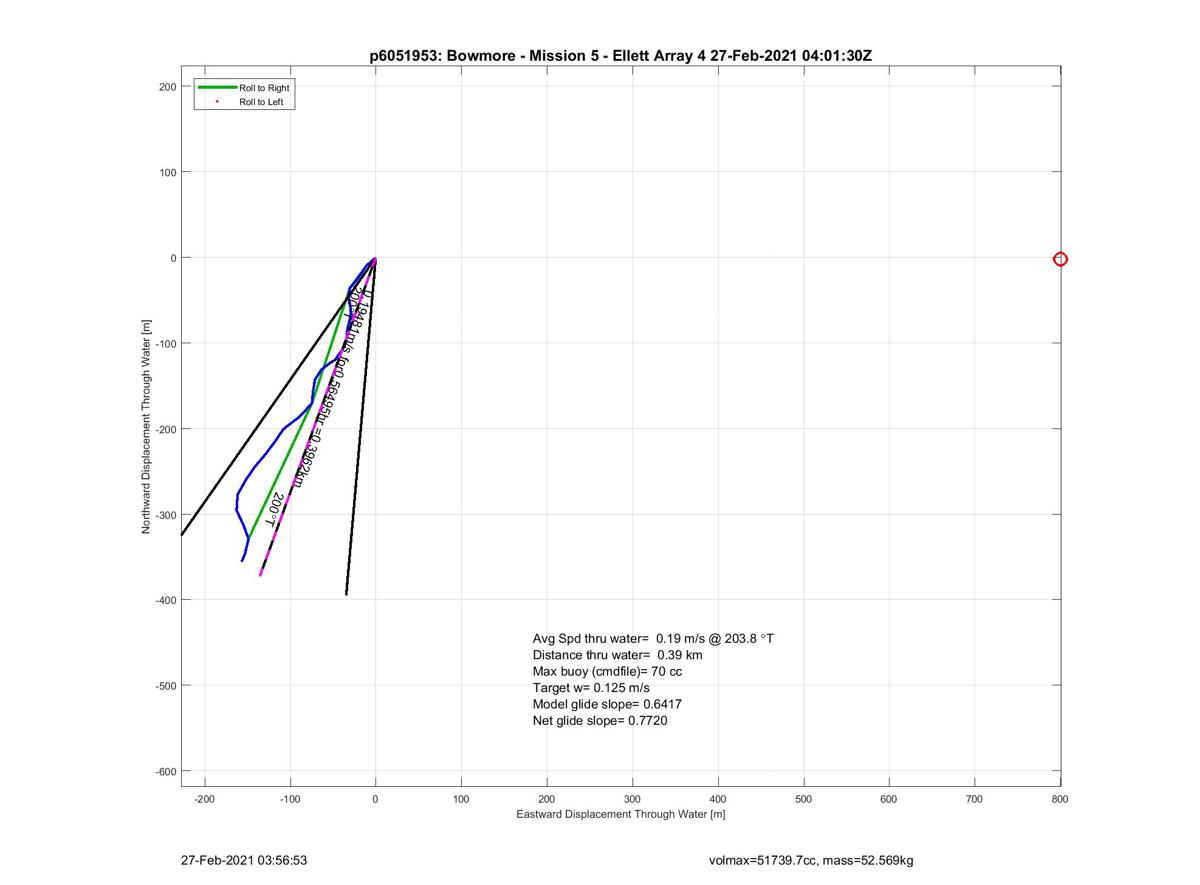Viewport: 1200px width, 885px height.
Task: Click the x-axis tick label '-200'
Action: (x=204, y=799)
